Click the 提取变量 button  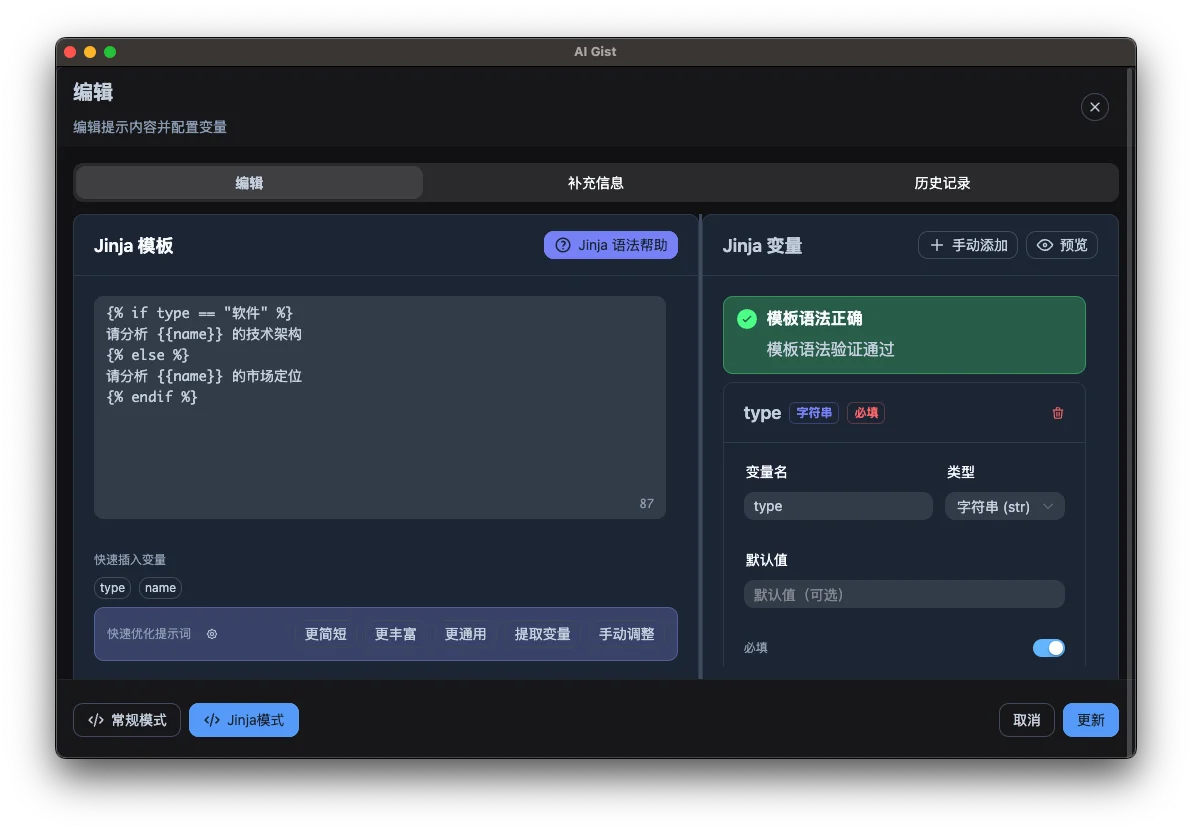(542, 633)
